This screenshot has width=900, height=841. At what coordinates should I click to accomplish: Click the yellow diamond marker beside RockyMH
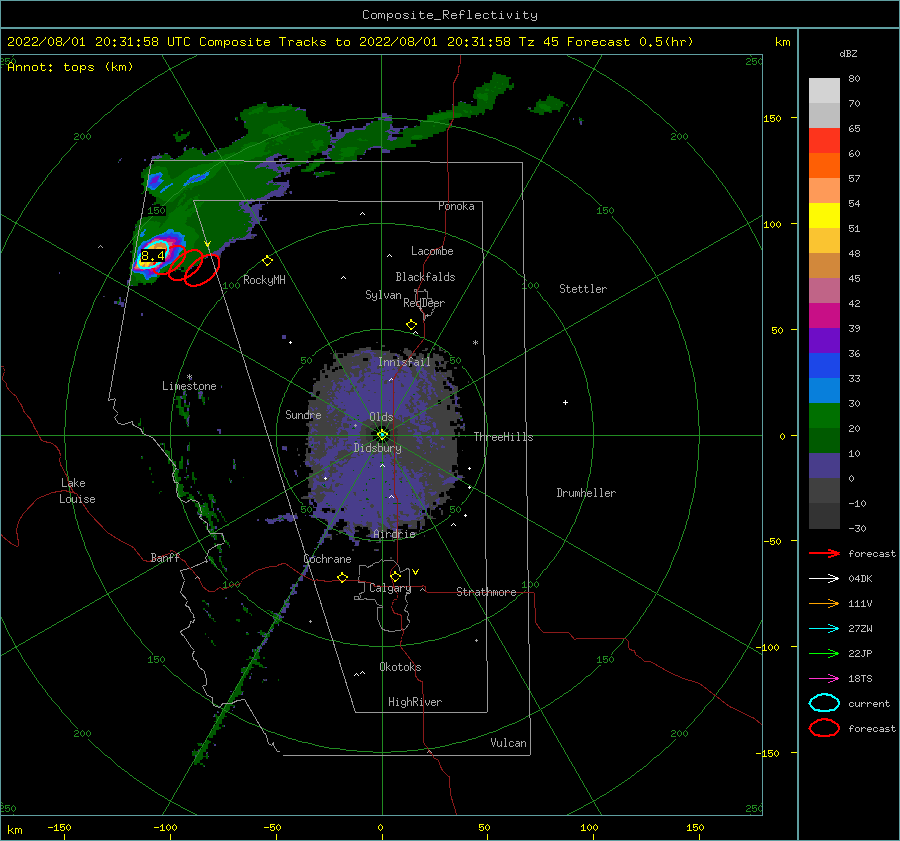coord(267,261)
